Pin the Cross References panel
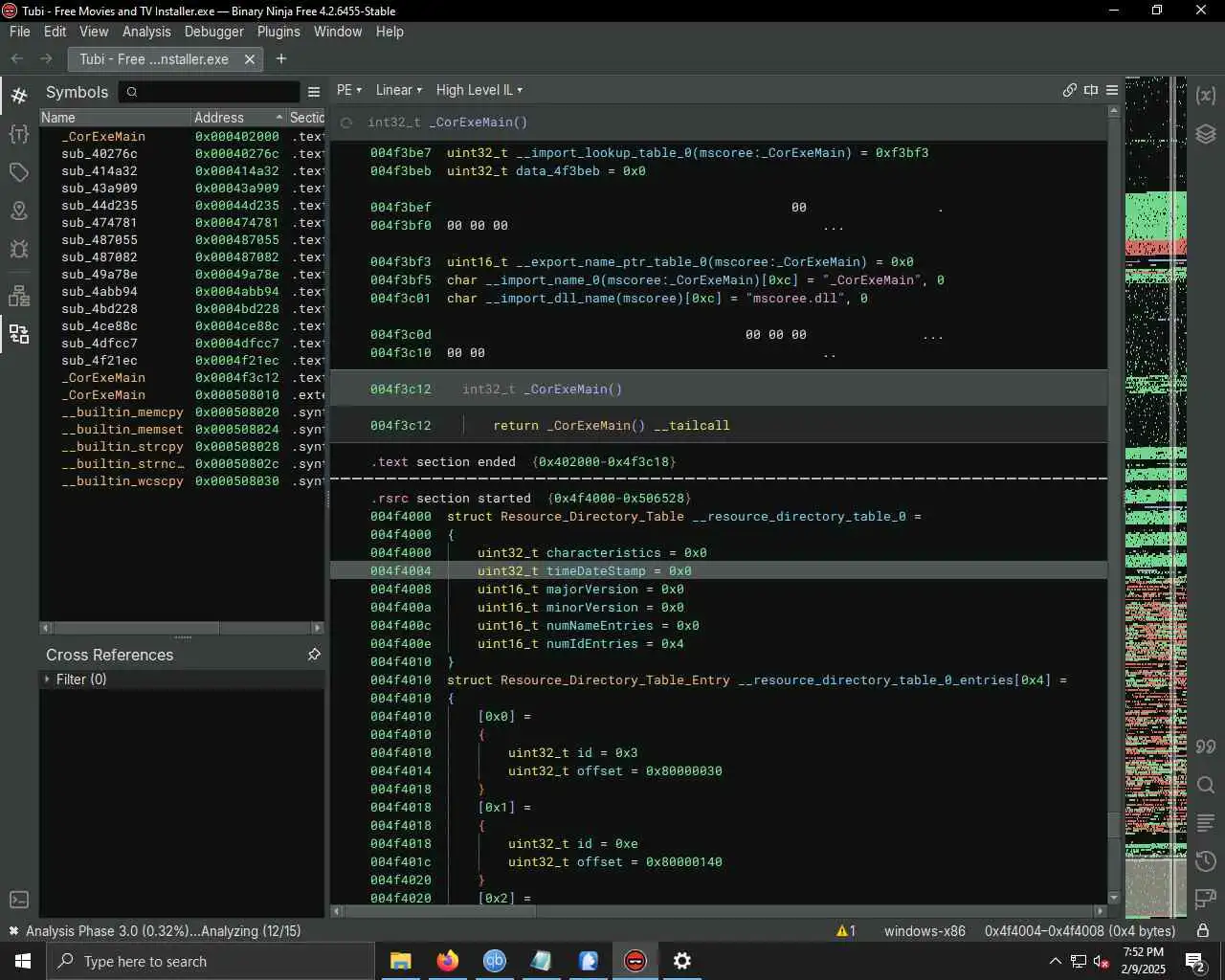Image resolution: width=1225 pixels, height=980 pixels. [x=314, y=655]
